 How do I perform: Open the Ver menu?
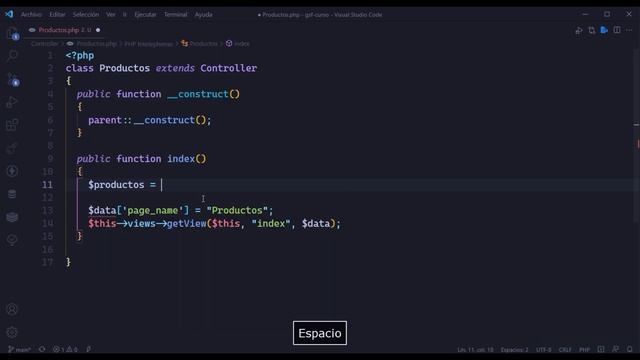[x=111, y=14]
